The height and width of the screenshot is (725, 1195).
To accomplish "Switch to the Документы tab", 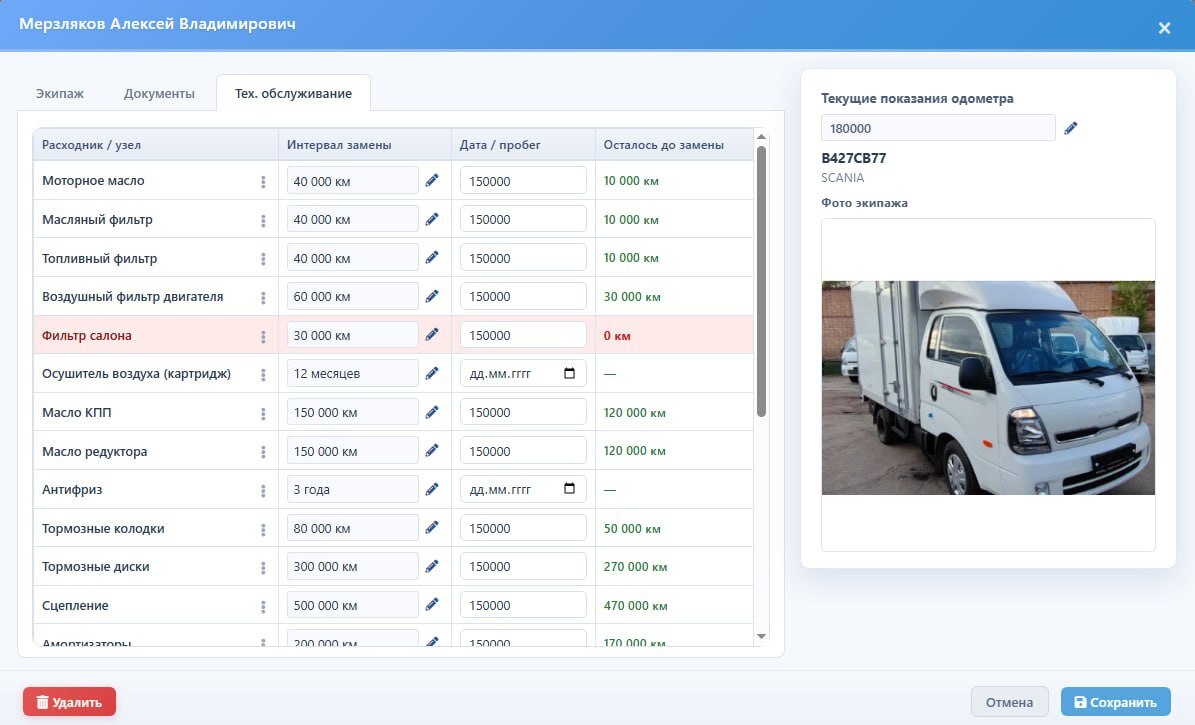I will 159,94.
